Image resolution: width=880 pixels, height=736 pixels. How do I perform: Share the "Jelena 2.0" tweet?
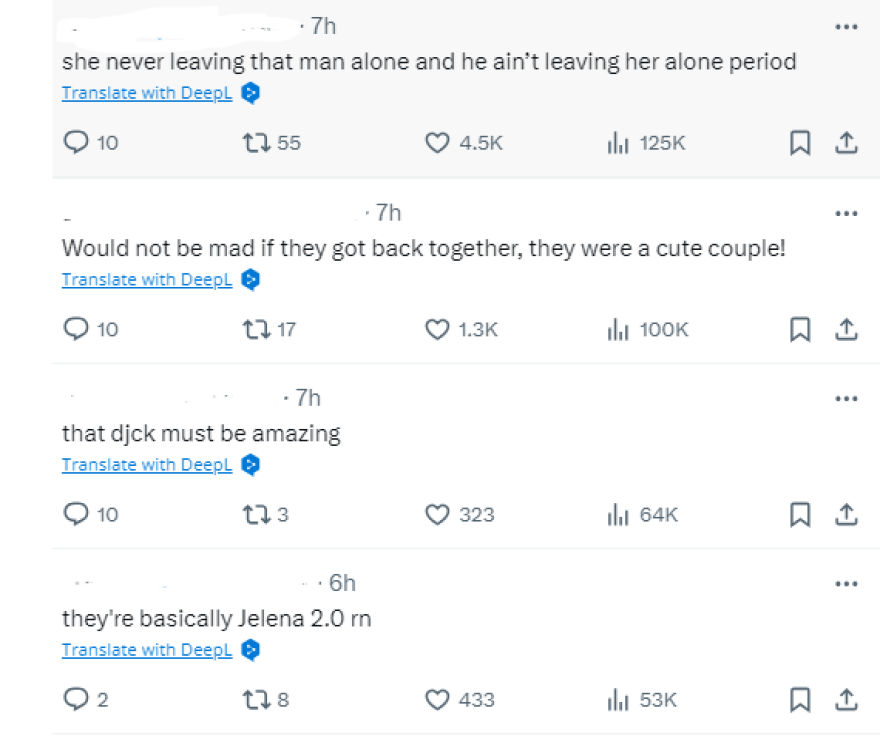[846, 700]
